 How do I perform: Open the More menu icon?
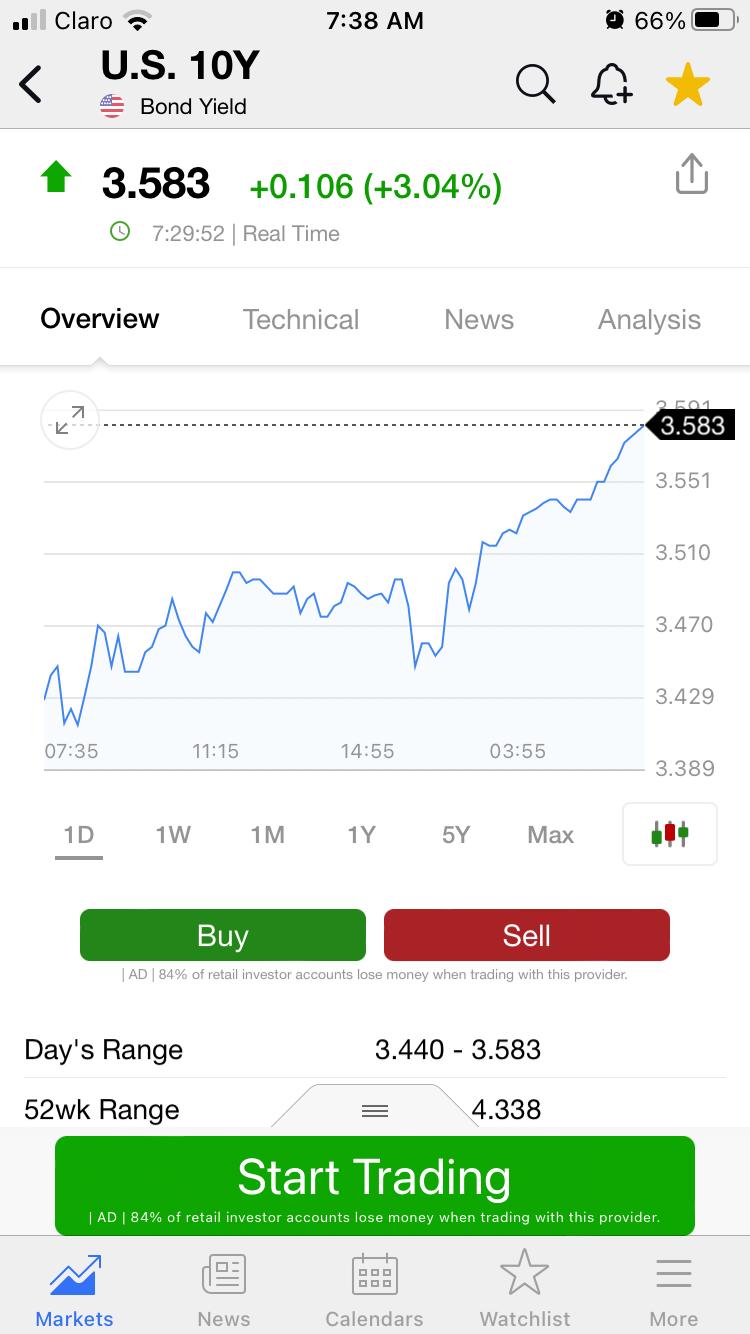point(674,1273)
